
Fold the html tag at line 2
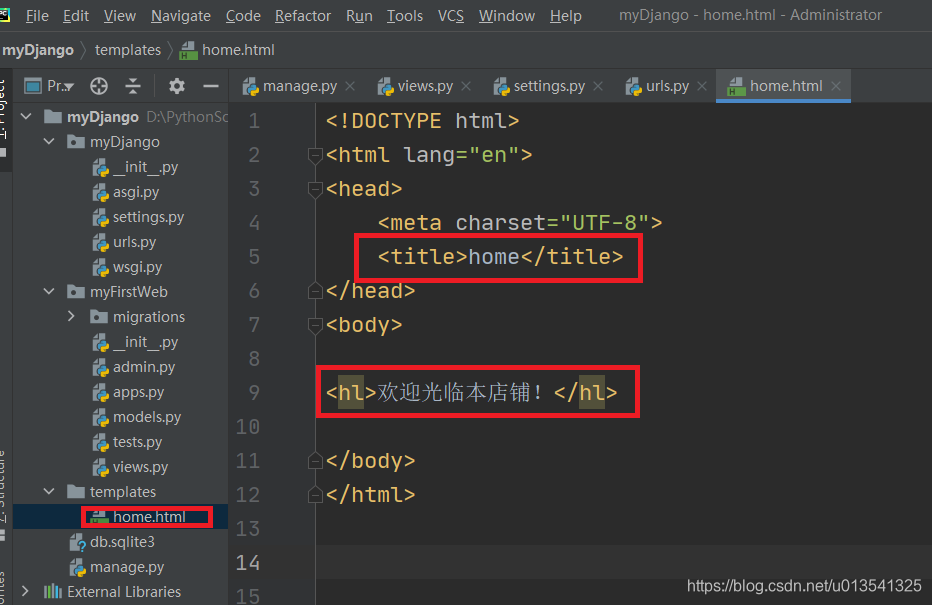(315, 155)
